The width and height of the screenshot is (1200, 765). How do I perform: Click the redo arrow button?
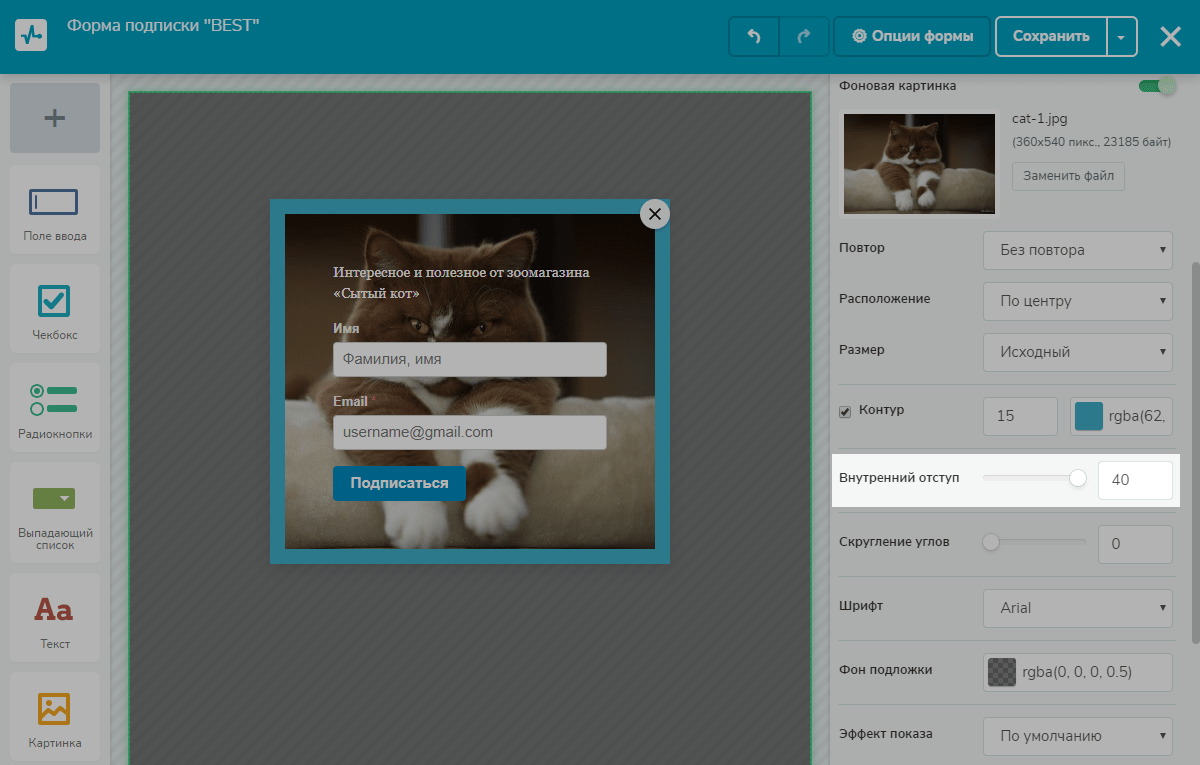(804, 37)
